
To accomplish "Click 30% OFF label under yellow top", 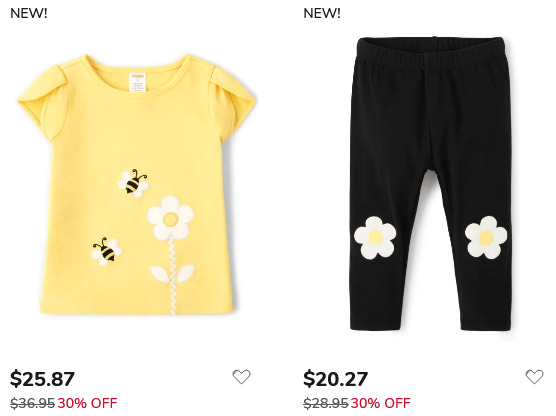I will pos(87,403).
